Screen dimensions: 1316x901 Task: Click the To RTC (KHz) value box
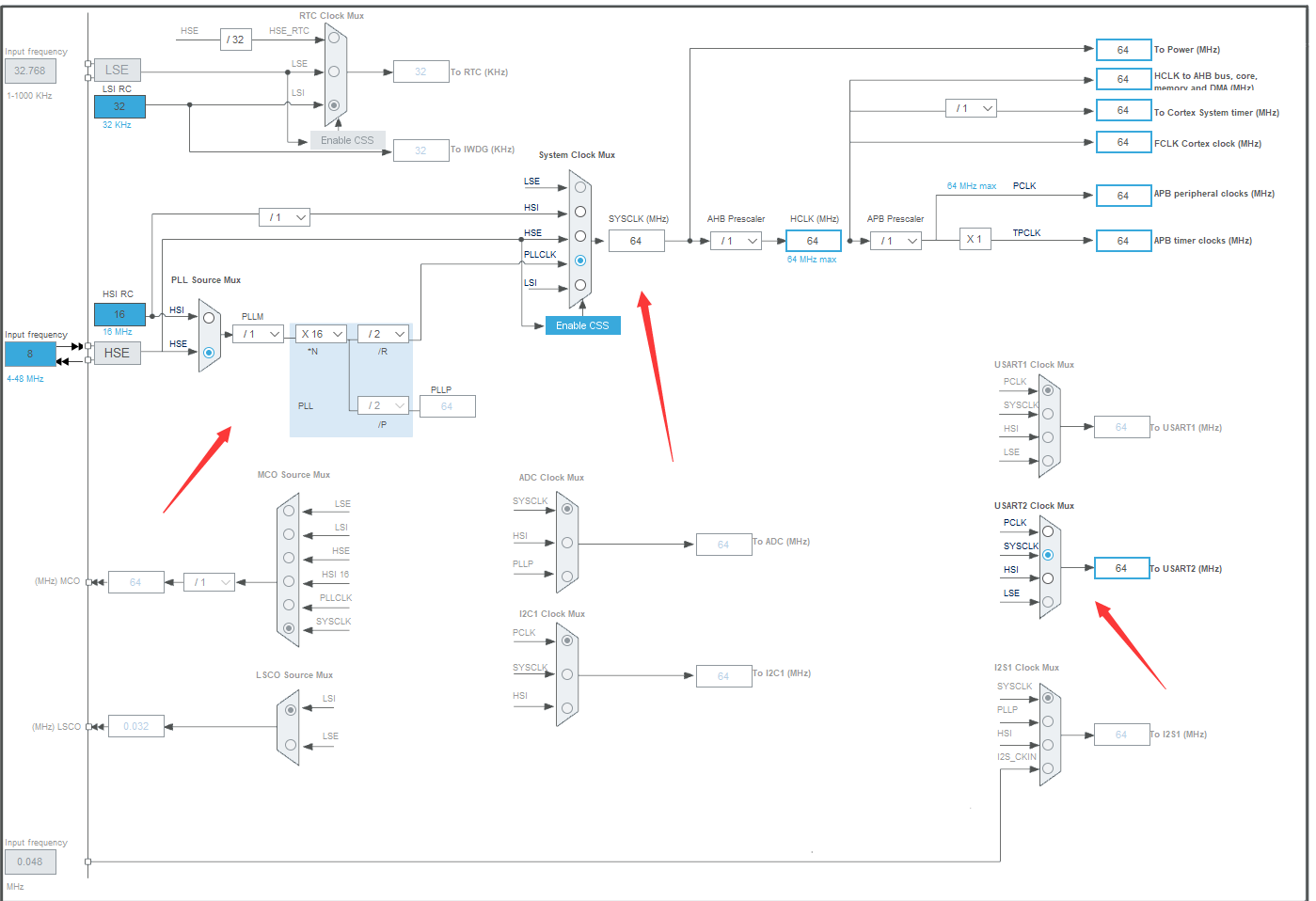click(x=420, y=71)
